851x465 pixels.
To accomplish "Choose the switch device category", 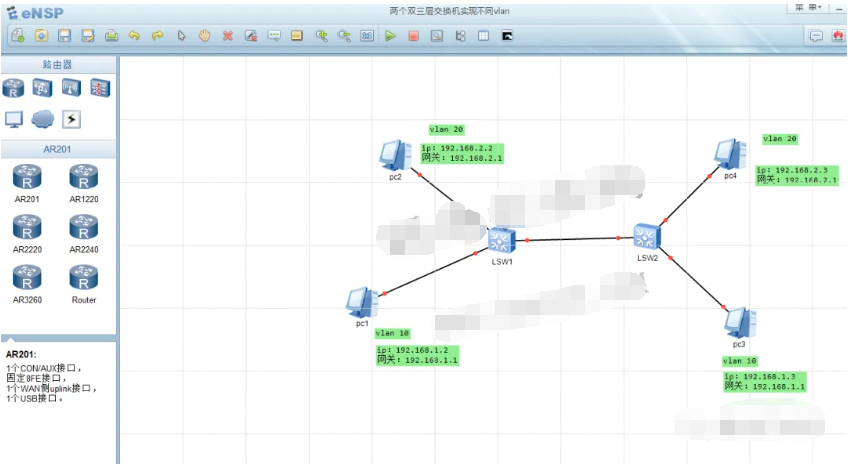I will (42, 88).
